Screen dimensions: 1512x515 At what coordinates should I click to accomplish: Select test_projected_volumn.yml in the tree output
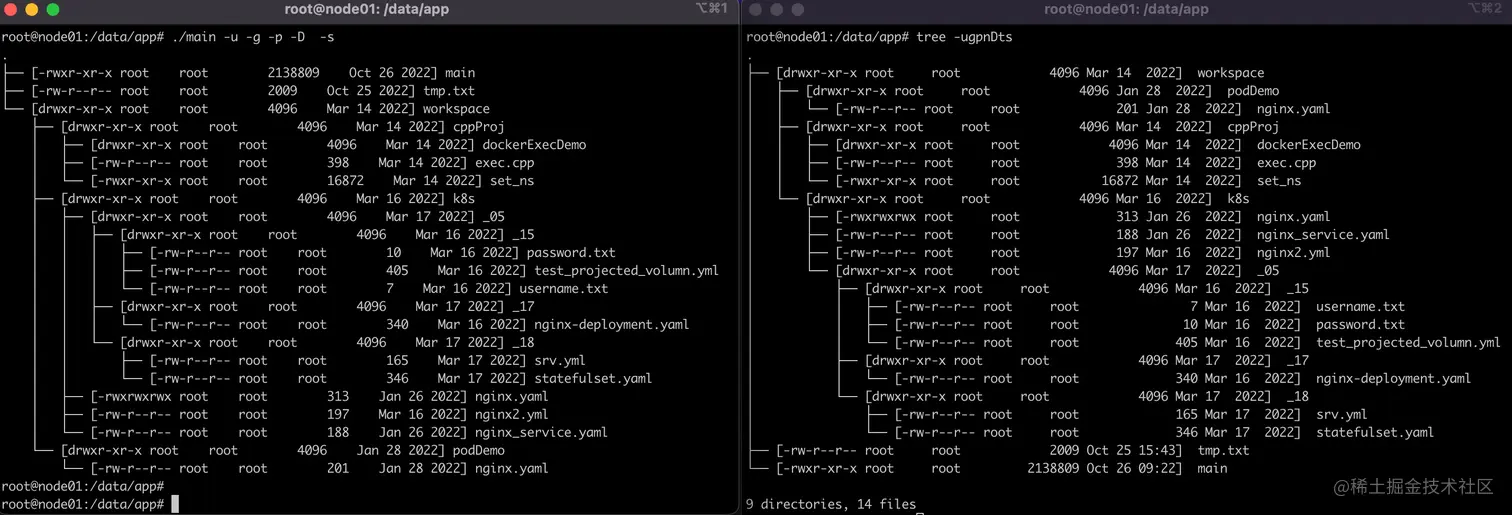click(x=1408, y=343)
